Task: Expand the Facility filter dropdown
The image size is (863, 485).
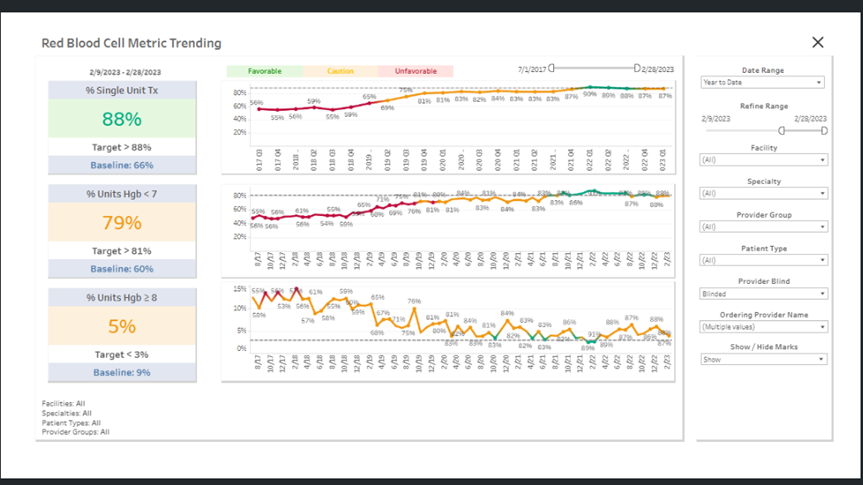Action: [x=763, y=160]
